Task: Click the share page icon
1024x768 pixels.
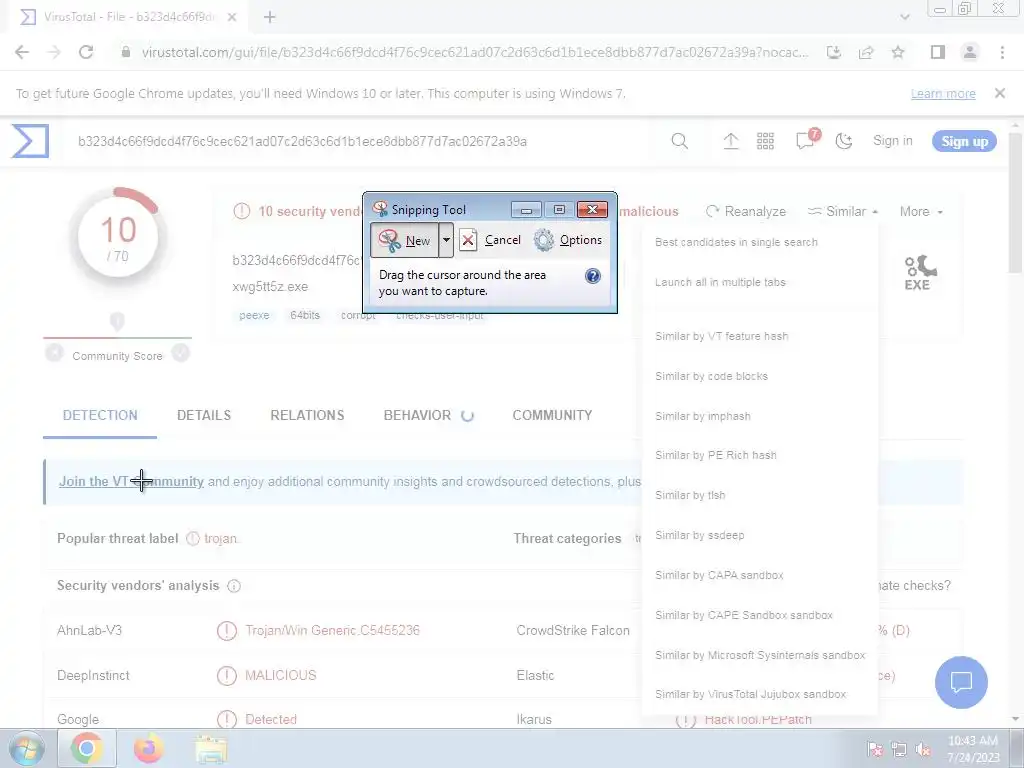Action: coord(866,52)
